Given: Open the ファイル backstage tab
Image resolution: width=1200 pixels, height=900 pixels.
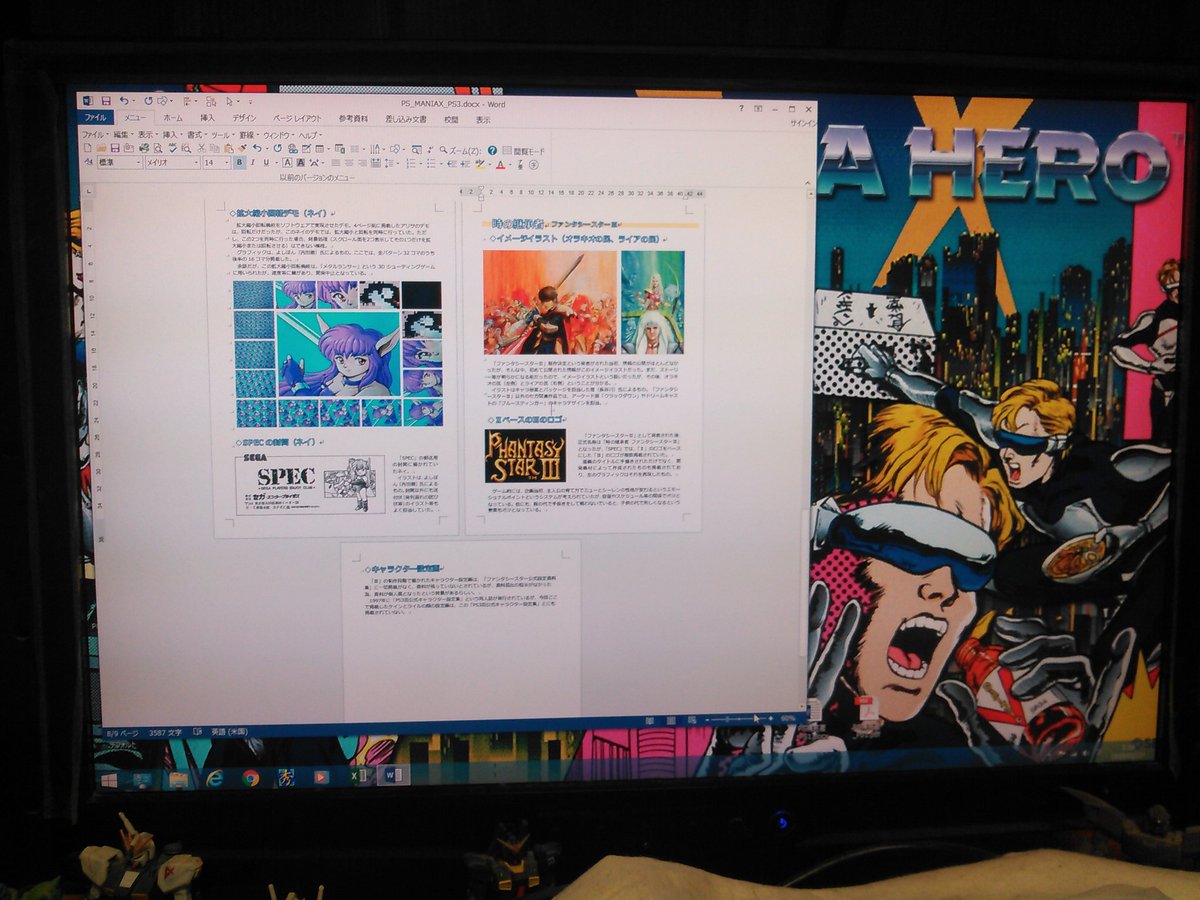Looking at the screenshot, I should pyautogui.click(x=95, y=118).
